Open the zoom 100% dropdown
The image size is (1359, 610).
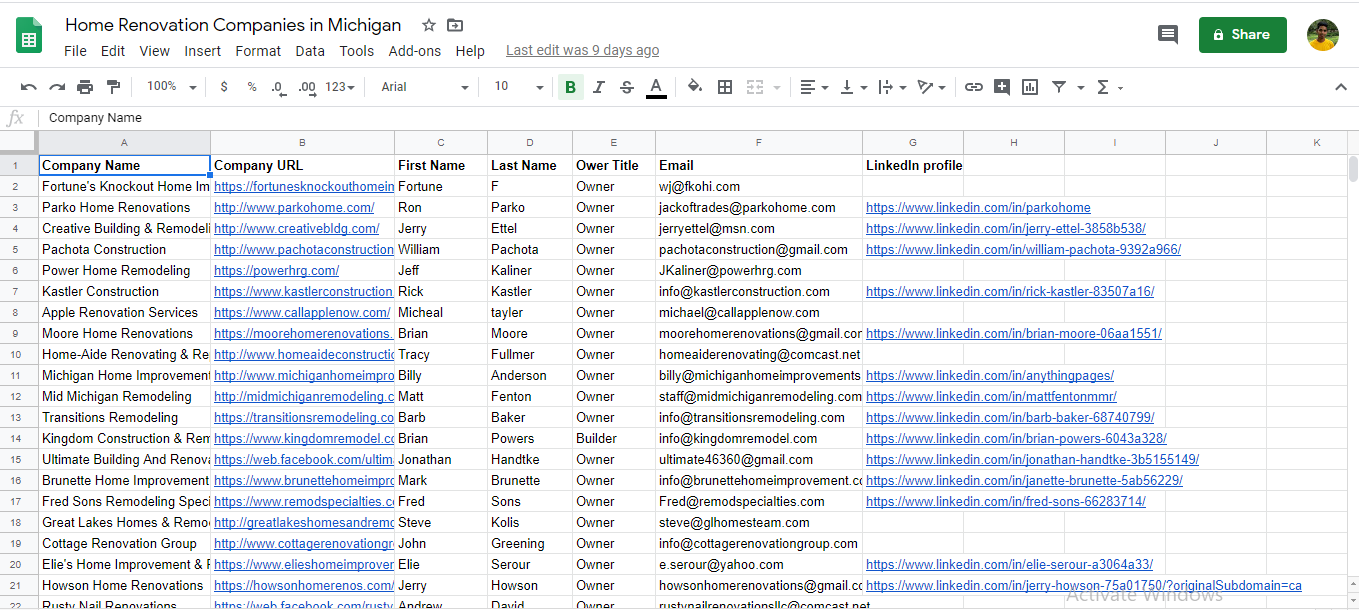171,87
